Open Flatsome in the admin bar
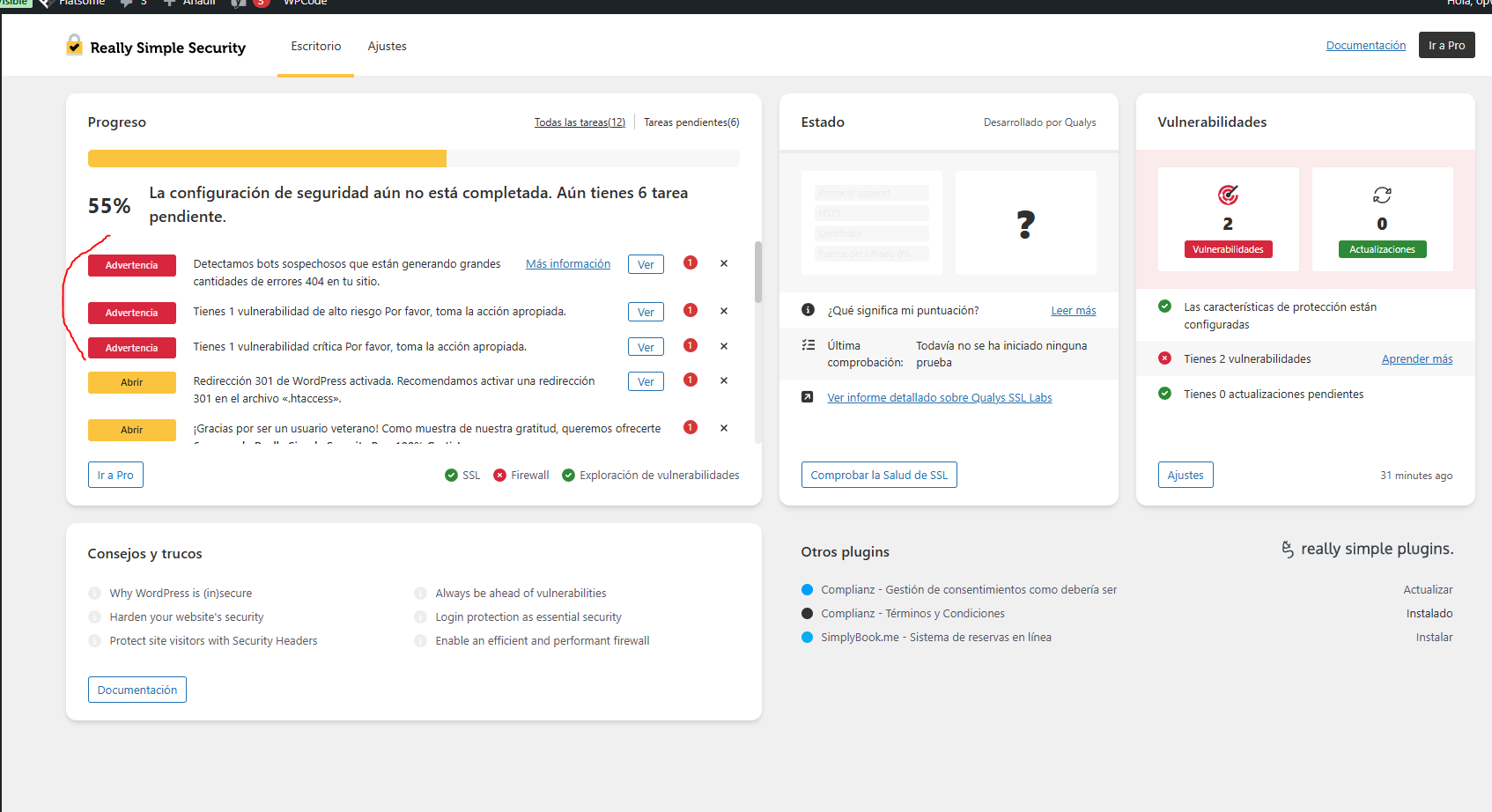This screenshot has width=1492, height=812. click(72, 4)
